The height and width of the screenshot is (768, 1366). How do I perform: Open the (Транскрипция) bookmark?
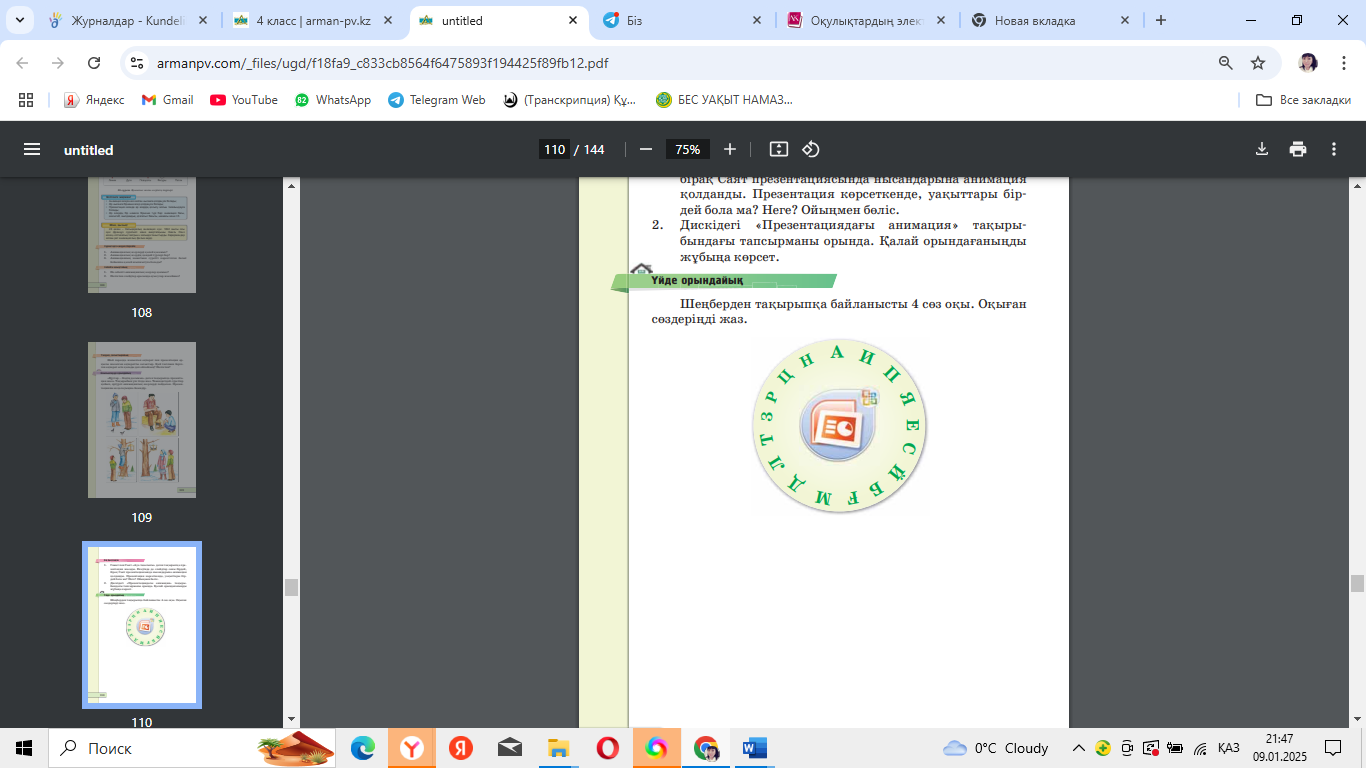point(569,100)
